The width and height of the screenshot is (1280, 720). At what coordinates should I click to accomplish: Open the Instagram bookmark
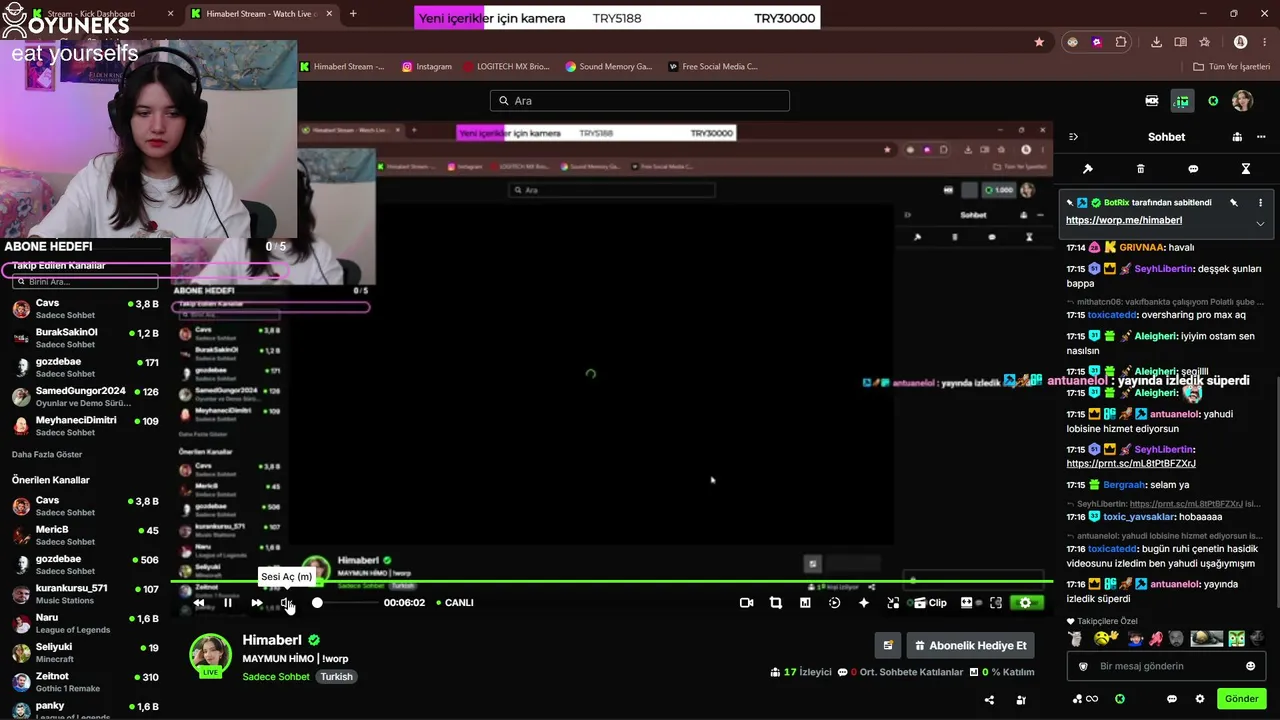point(427,67)
